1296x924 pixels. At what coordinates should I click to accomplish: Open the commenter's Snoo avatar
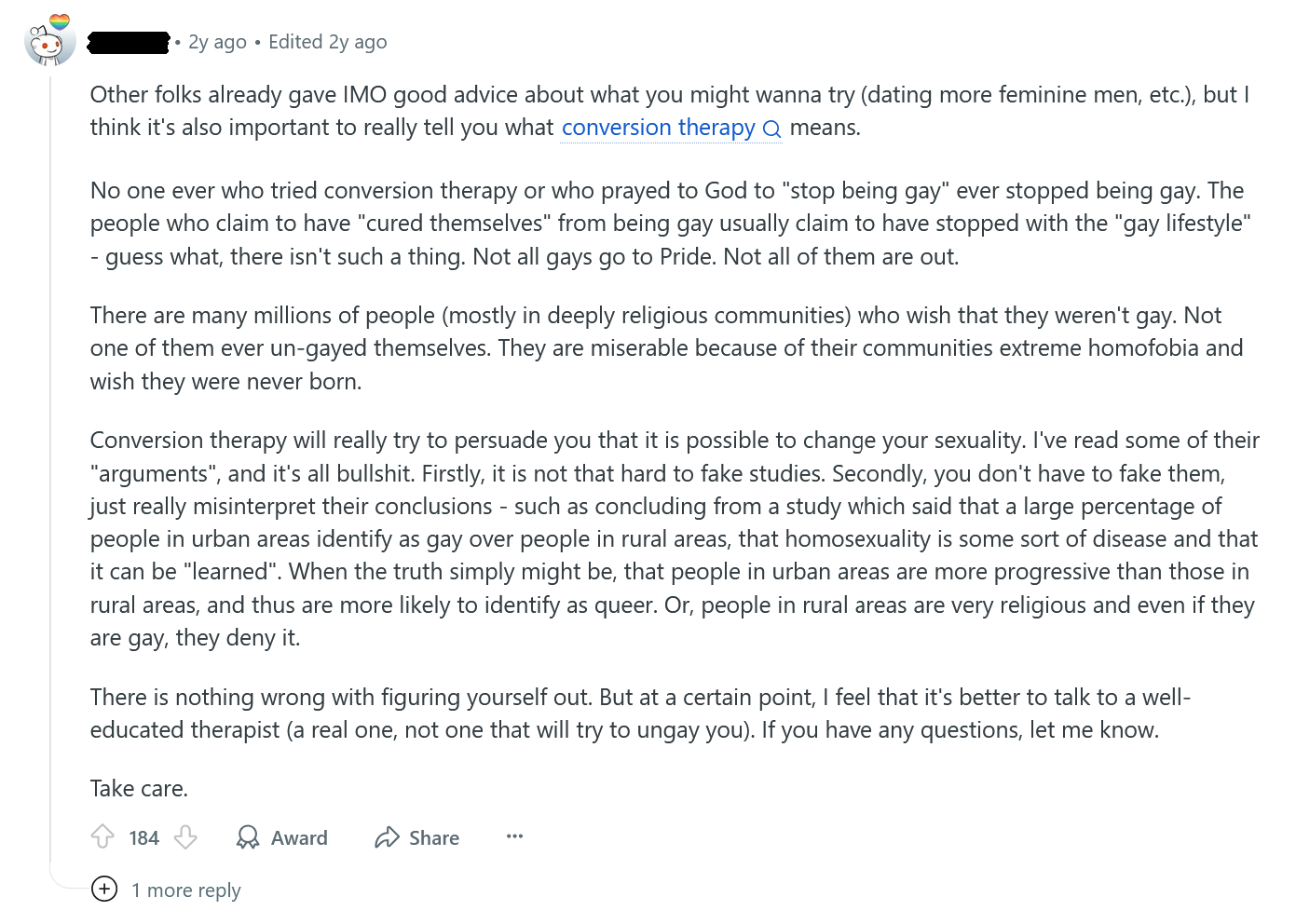coord(50,41)
